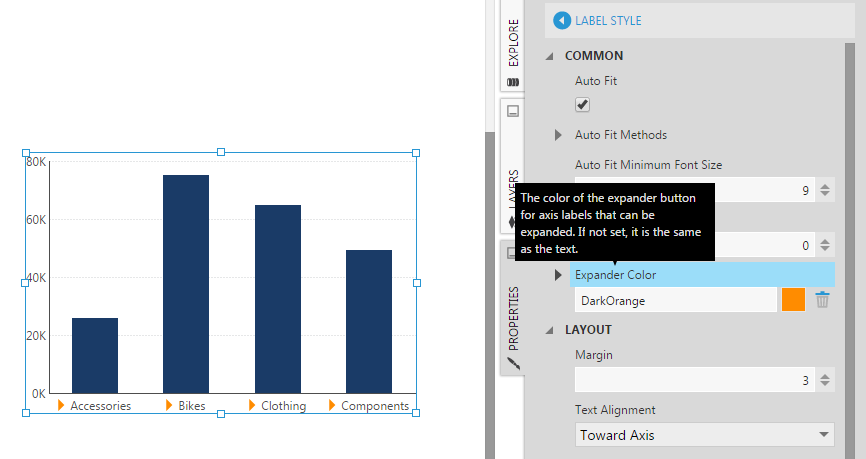Viewport: 866px width, 459px height.
Task: Increase the Margin value with stepper
Action: point(825,376)
